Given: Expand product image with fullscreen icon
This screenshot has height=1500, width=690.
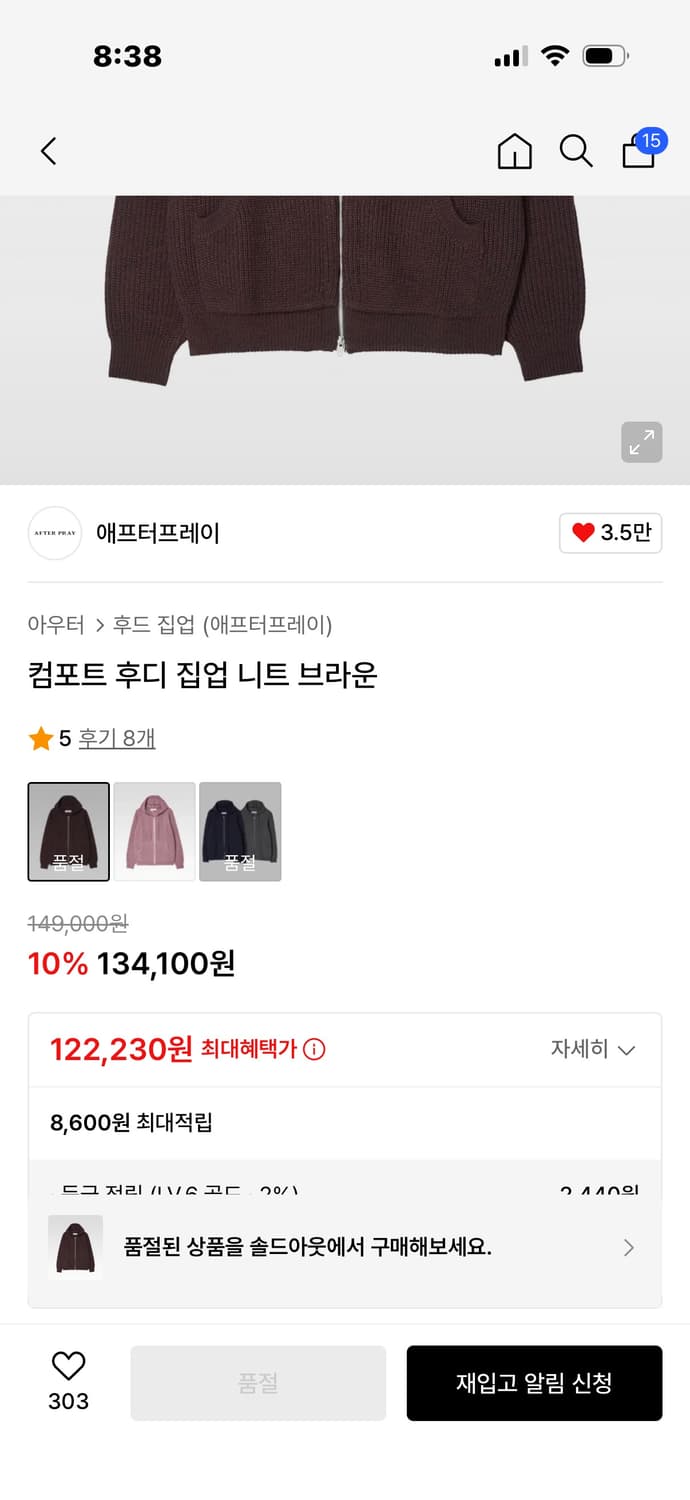Looking at the screenshot, I should [641, 442].
